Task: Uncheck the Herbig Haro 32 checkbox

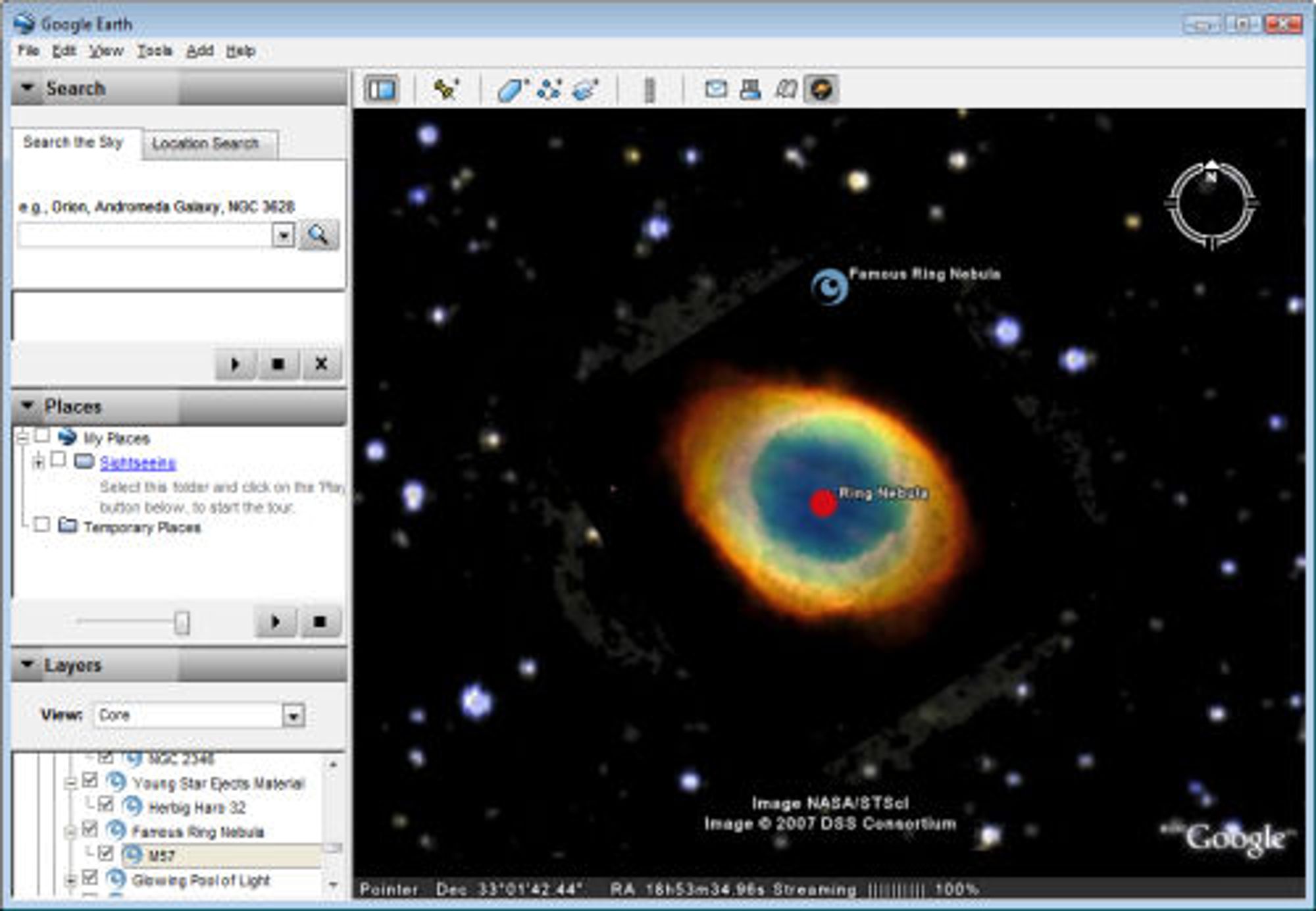Action: (106, 804)
